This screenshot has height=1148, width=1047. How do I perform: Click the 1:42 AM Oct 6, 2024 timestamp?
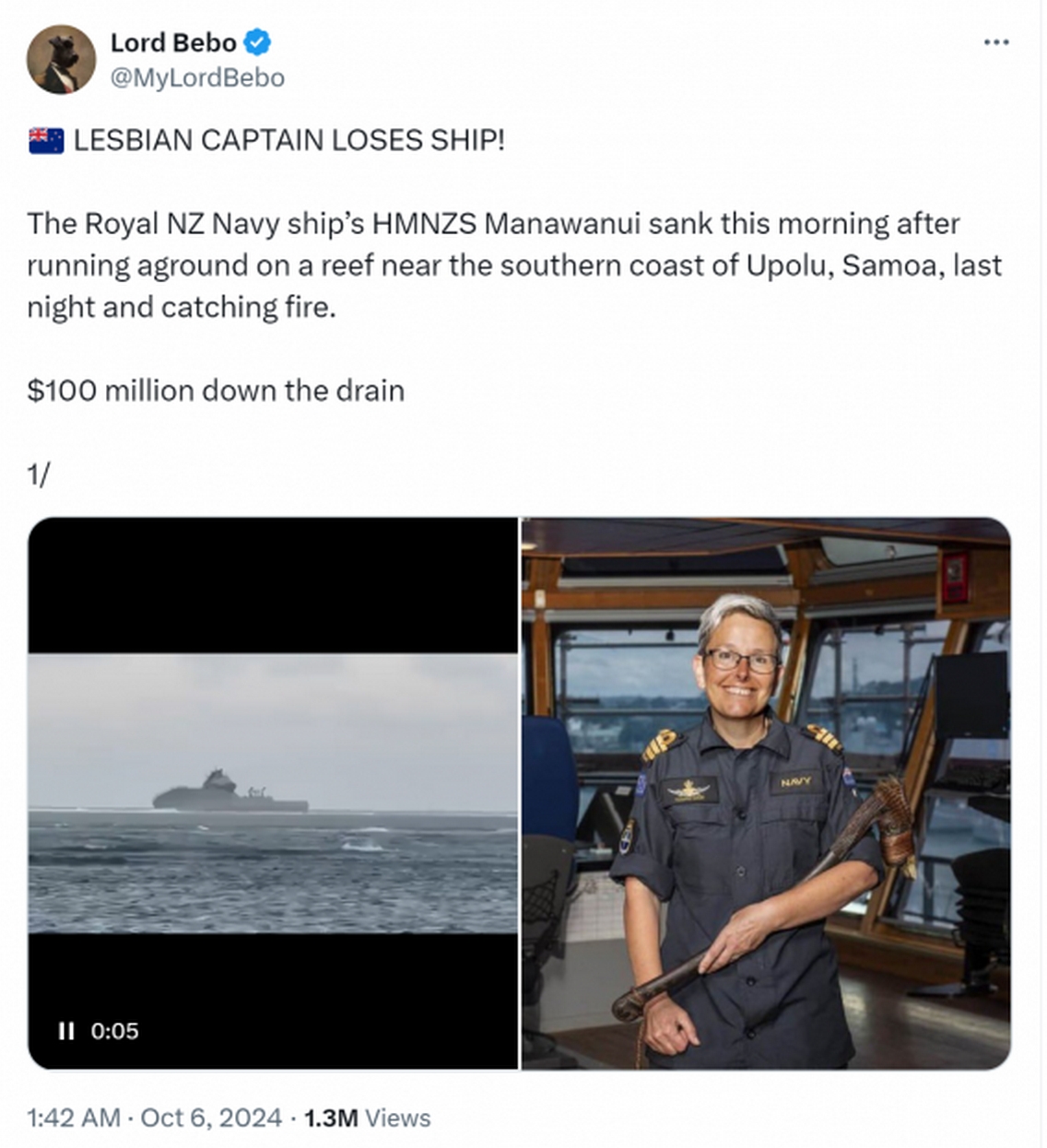click(154, 1118)
